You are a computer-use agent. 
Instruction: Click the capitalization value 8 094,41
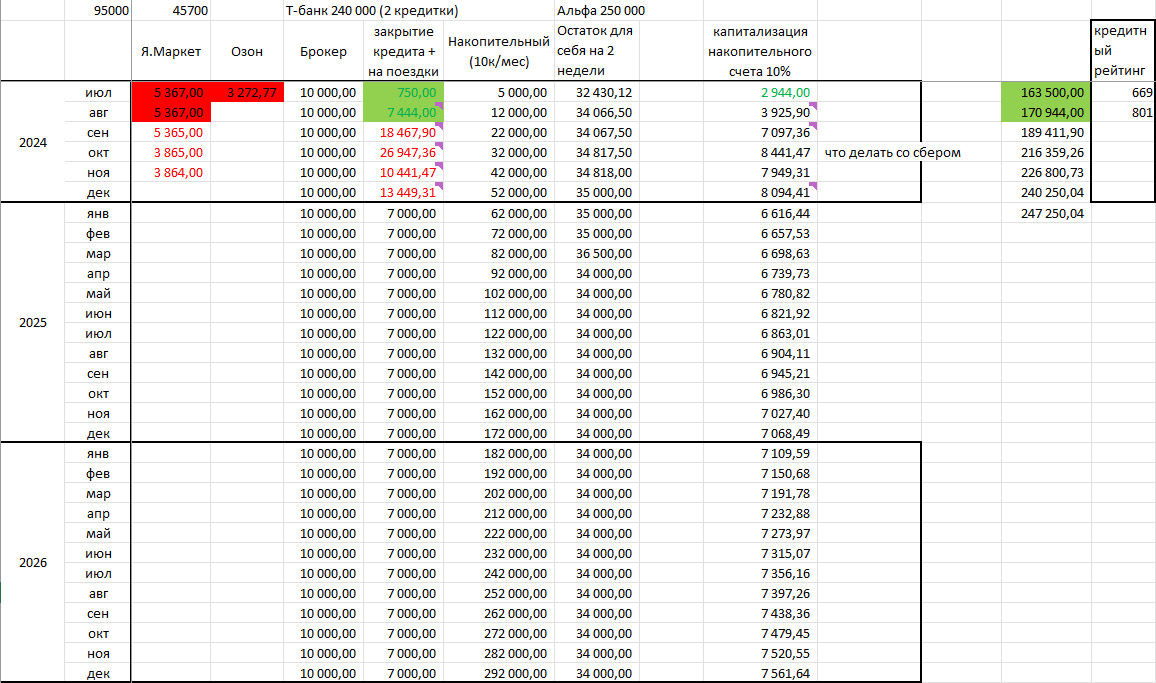click(760, 193)
